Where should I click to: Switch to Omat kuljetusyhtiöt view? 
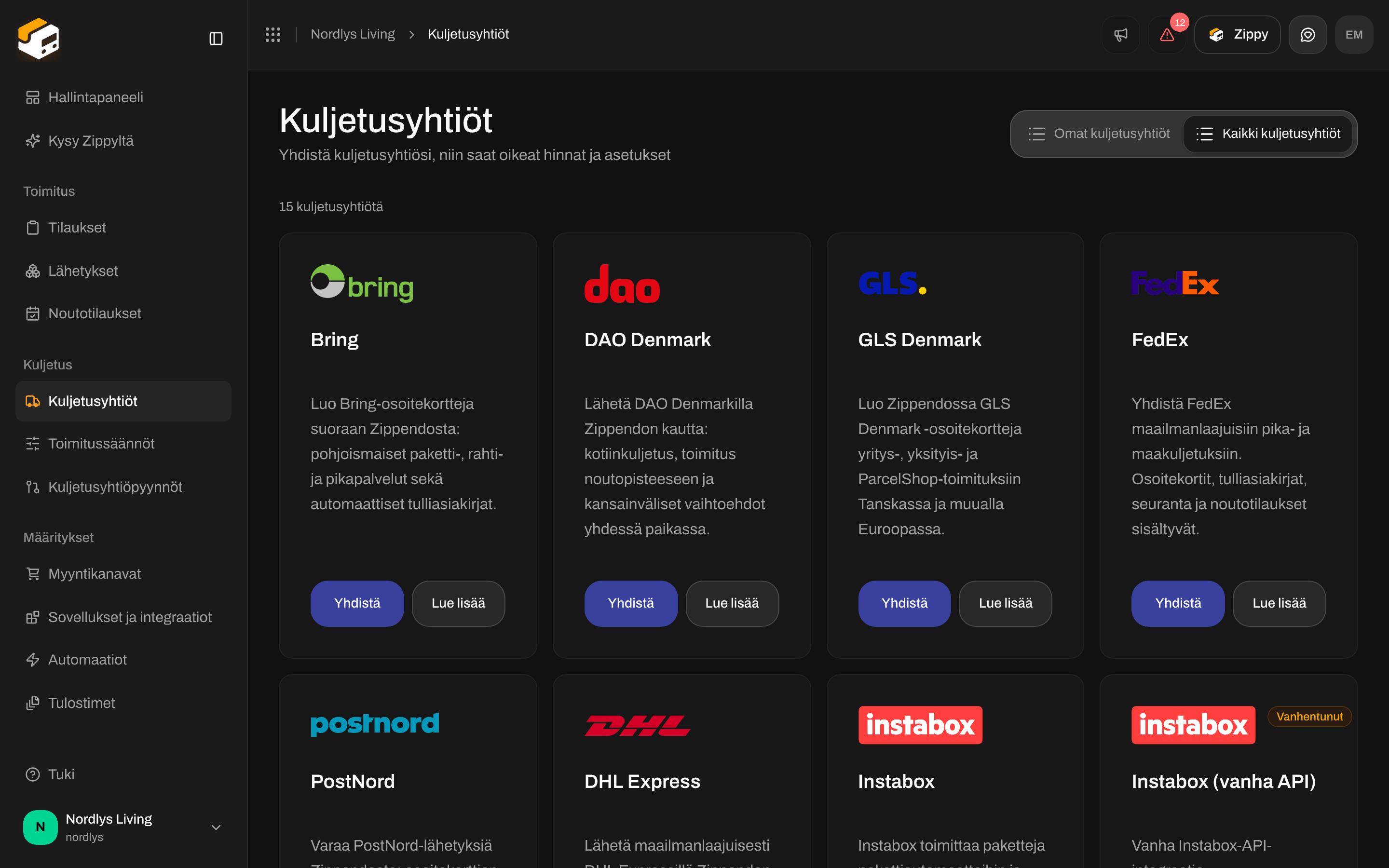[1099, 134]
